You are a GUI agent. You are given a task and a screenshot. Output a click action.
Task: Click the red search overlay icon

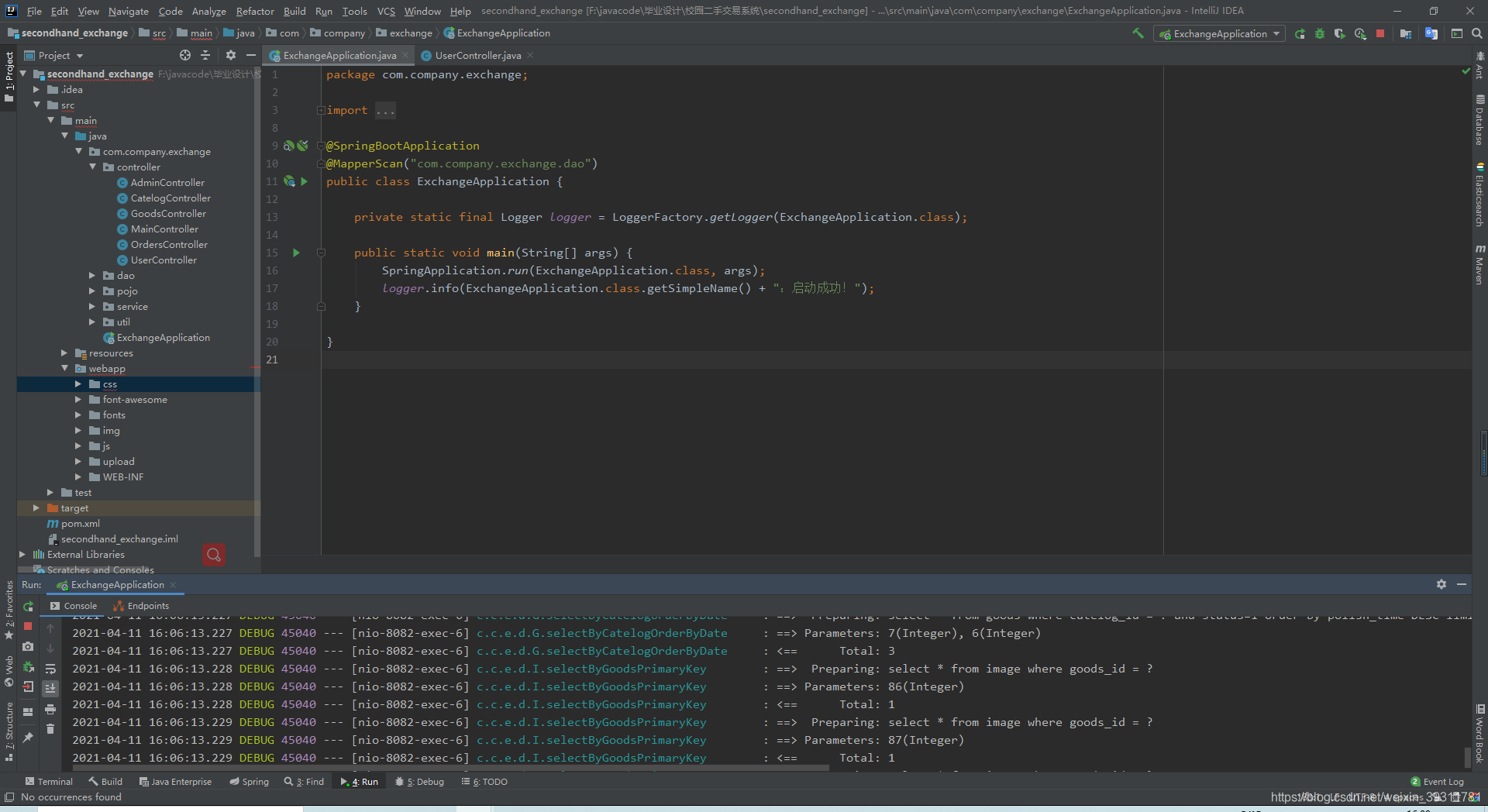(x=214, y=555)
